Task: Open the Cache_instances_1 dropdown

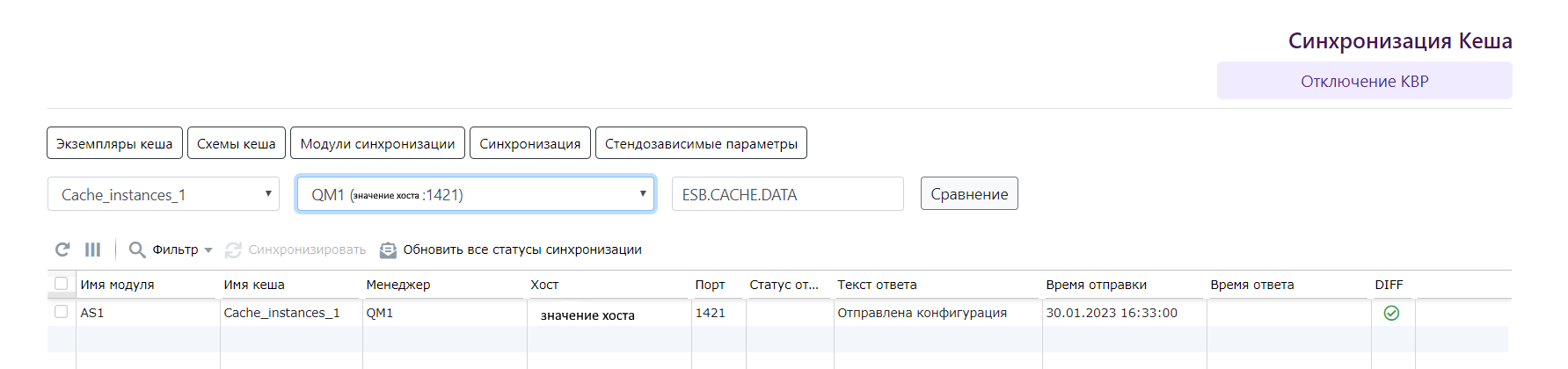Action: [x=164, y=194]
